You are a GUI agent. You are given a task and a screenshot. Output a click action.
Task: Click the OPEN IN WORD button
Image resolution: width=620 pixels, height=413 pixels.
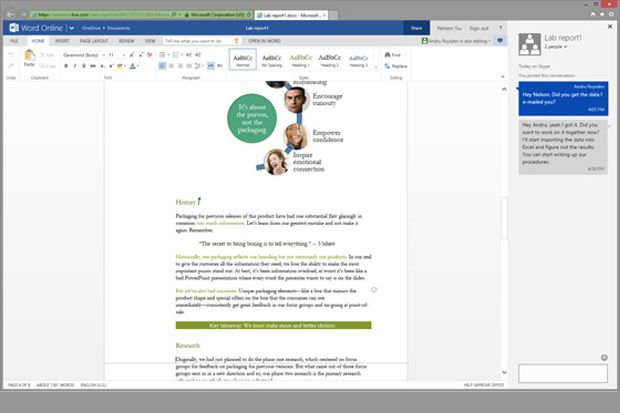click(x=264, y=41)
